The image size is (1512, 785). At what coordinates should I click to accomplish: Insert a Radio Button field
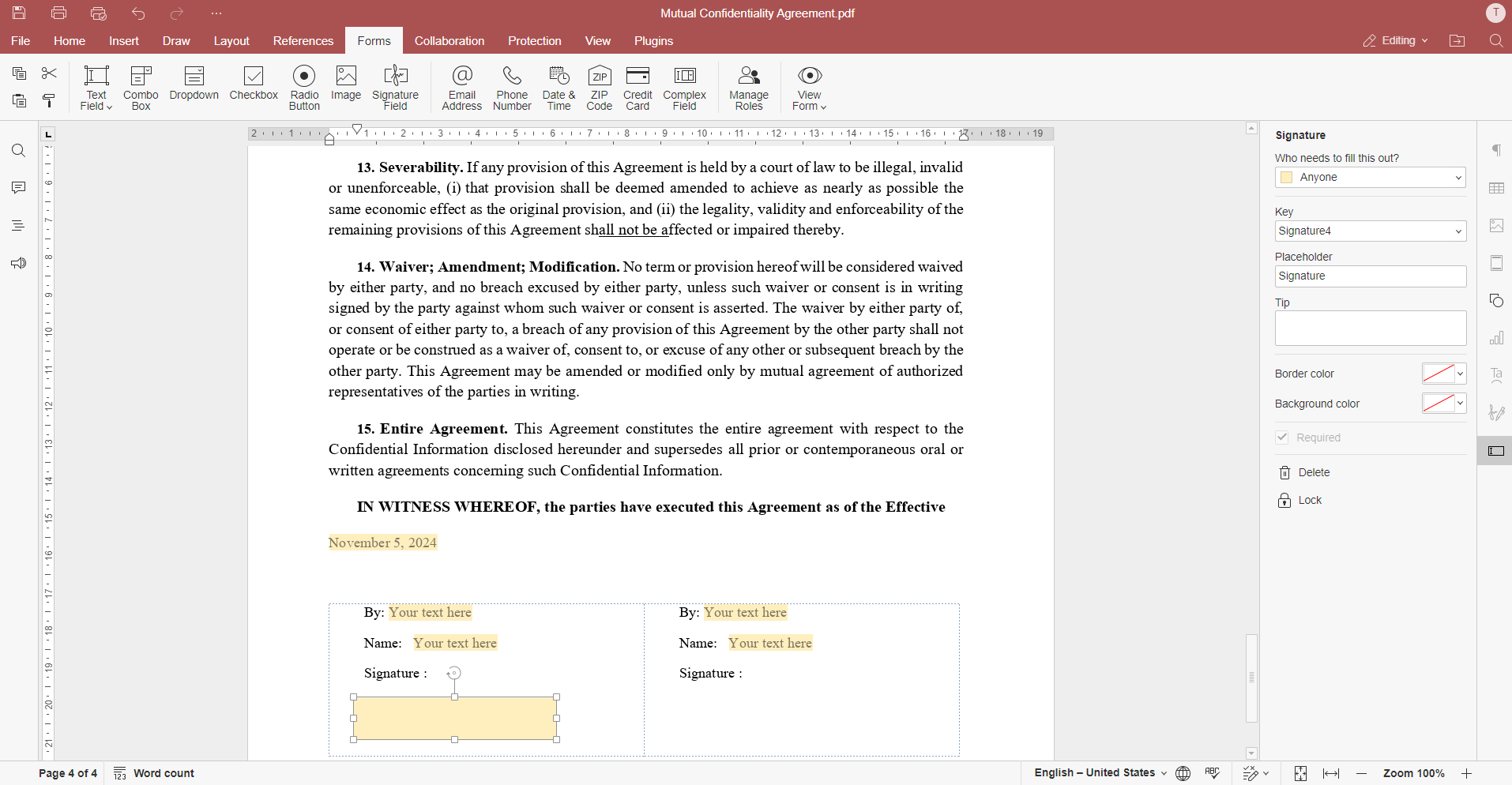[304, 87]
